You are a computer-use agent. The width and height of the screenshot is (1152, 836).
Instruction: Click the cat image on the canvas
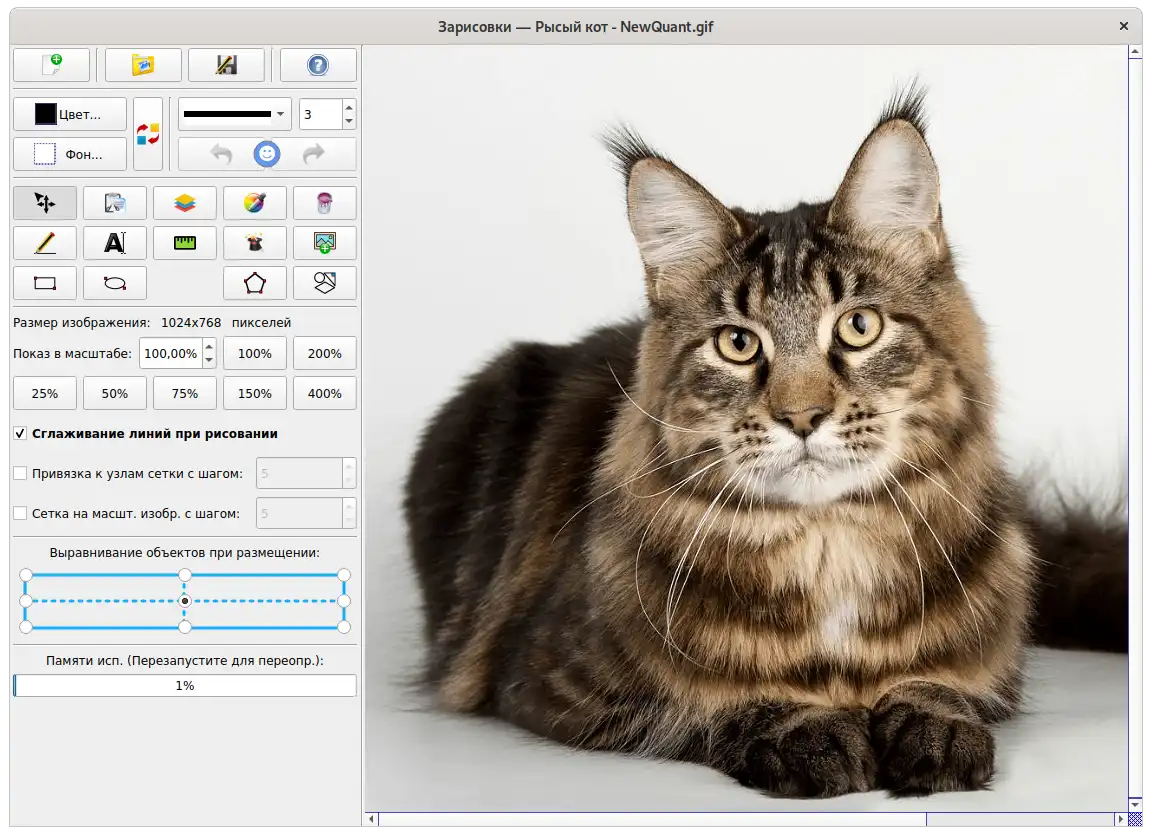(746, 429)
